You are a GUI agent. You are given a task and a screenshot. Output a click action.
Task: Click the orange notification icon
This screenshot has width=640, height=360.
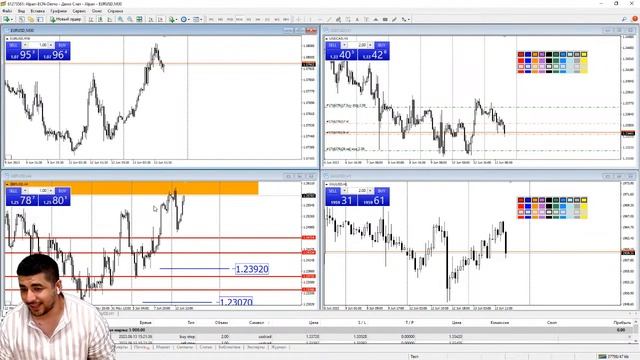635,19
